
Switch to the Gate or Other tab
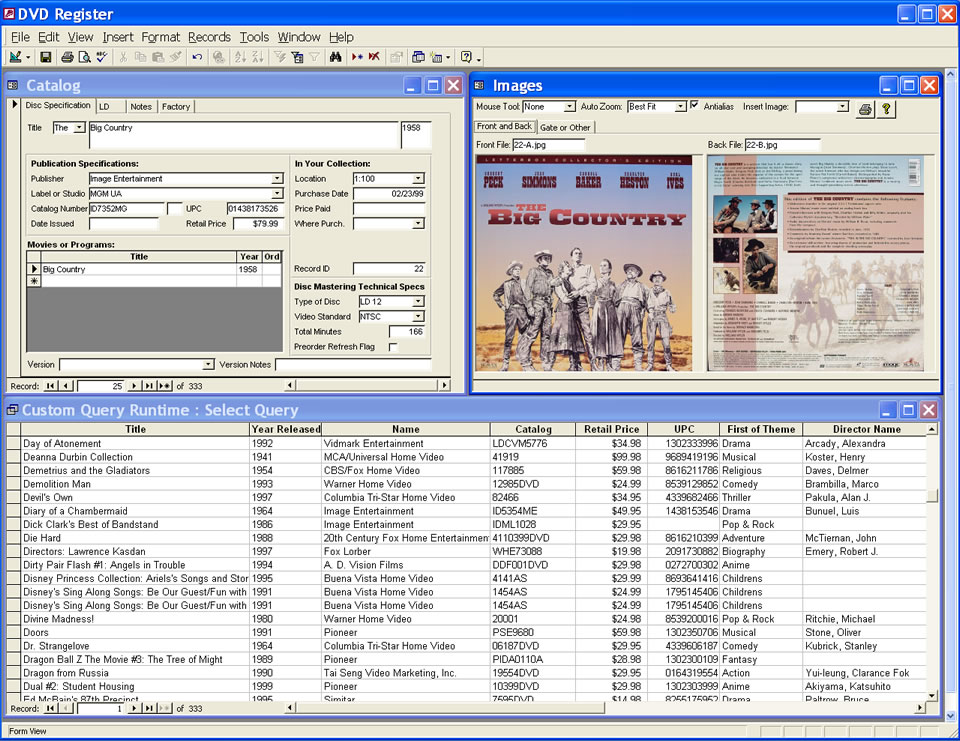pyautogui.click(x=565, y=127)
